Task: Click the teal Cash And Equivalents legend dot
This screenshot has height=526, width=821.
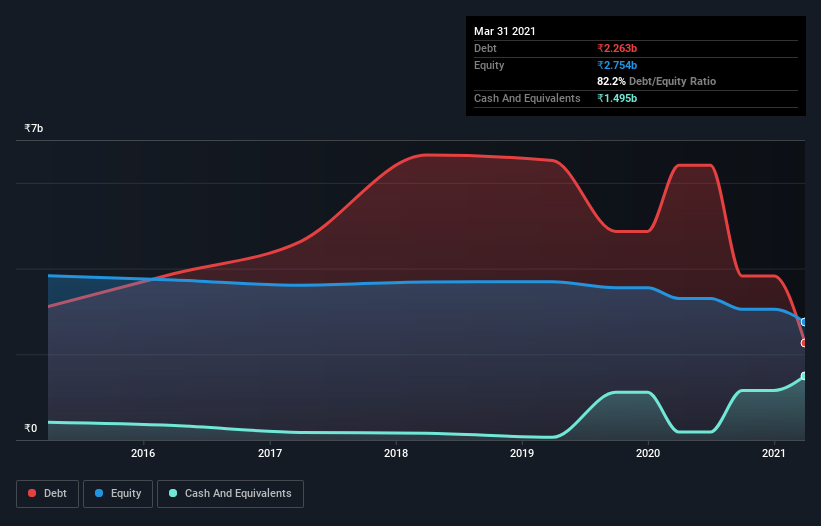Action: [x=173, y=493]
